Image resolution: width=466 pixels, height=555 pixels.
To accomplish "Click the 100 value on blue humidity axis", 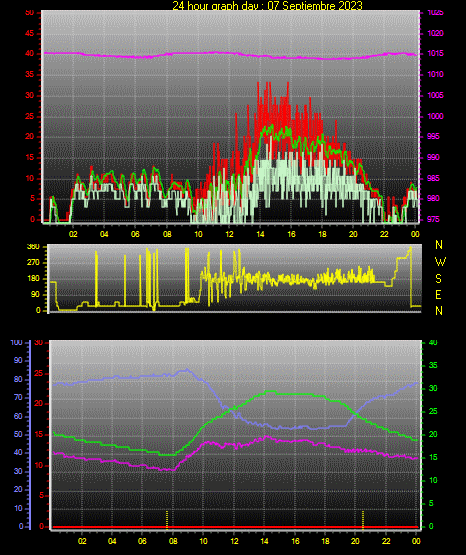I will (17, 343).
